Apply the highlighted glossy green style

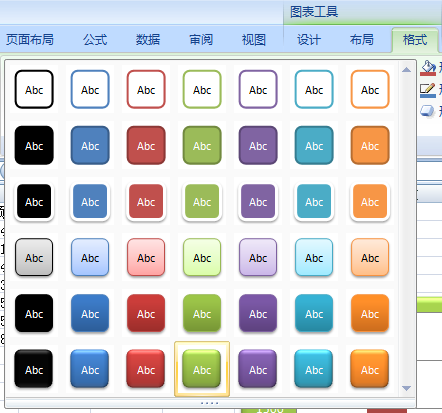click(202, 369)
